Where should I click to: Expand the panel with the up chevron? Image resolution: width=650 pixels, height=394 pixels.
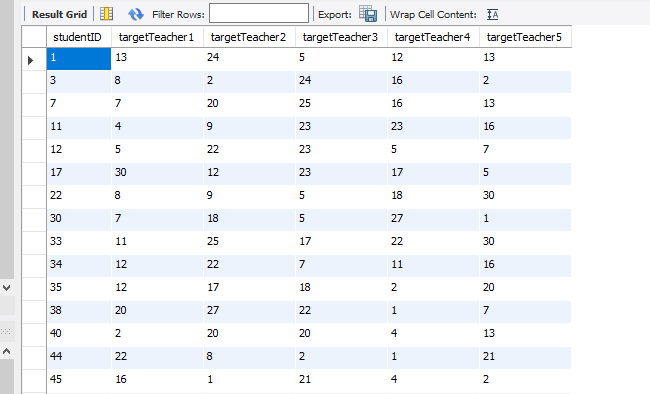click(7, 351)
